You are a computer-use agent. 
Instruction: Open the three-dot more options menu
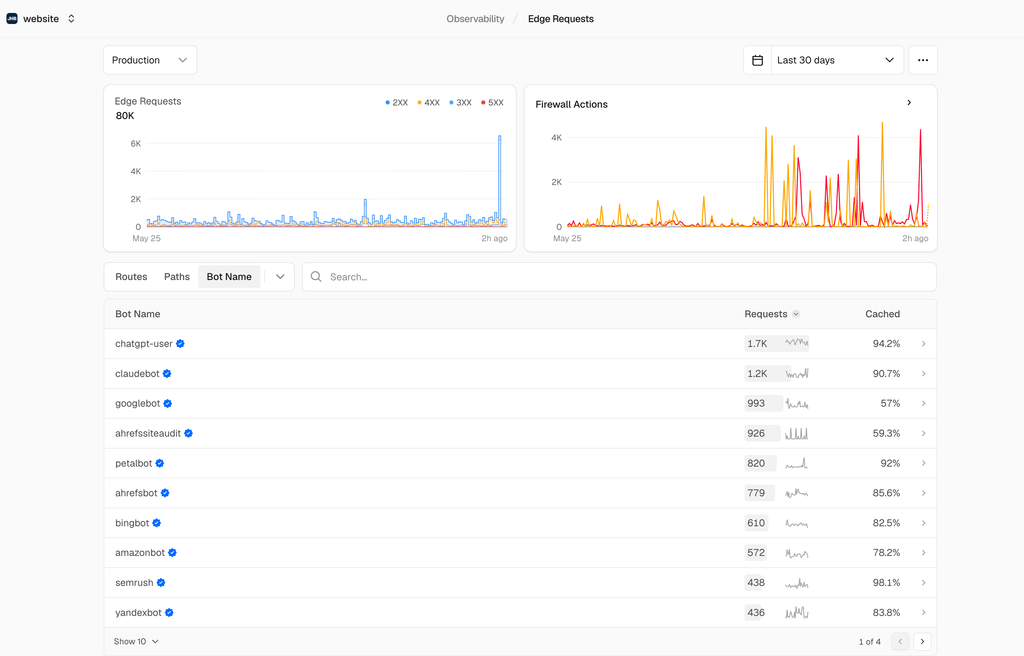click(923, 60)
